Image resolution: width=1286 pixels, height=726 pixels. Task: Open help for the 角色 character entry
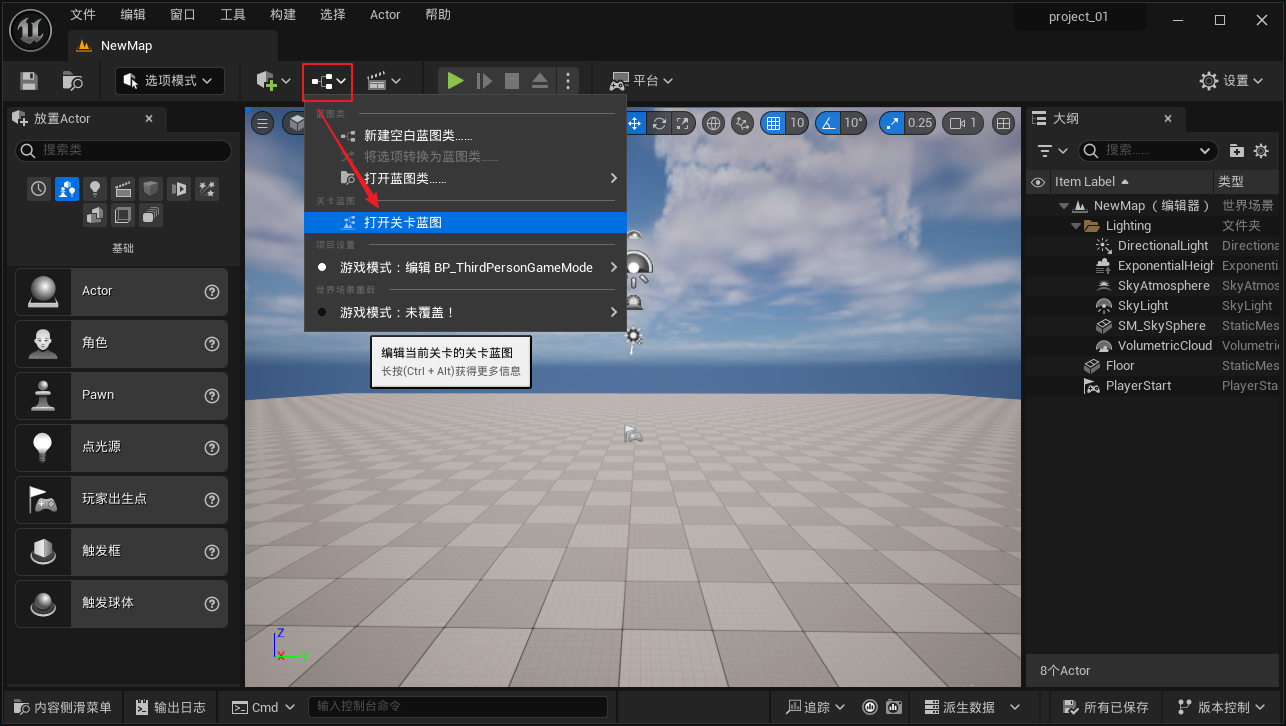coord(212,343)
